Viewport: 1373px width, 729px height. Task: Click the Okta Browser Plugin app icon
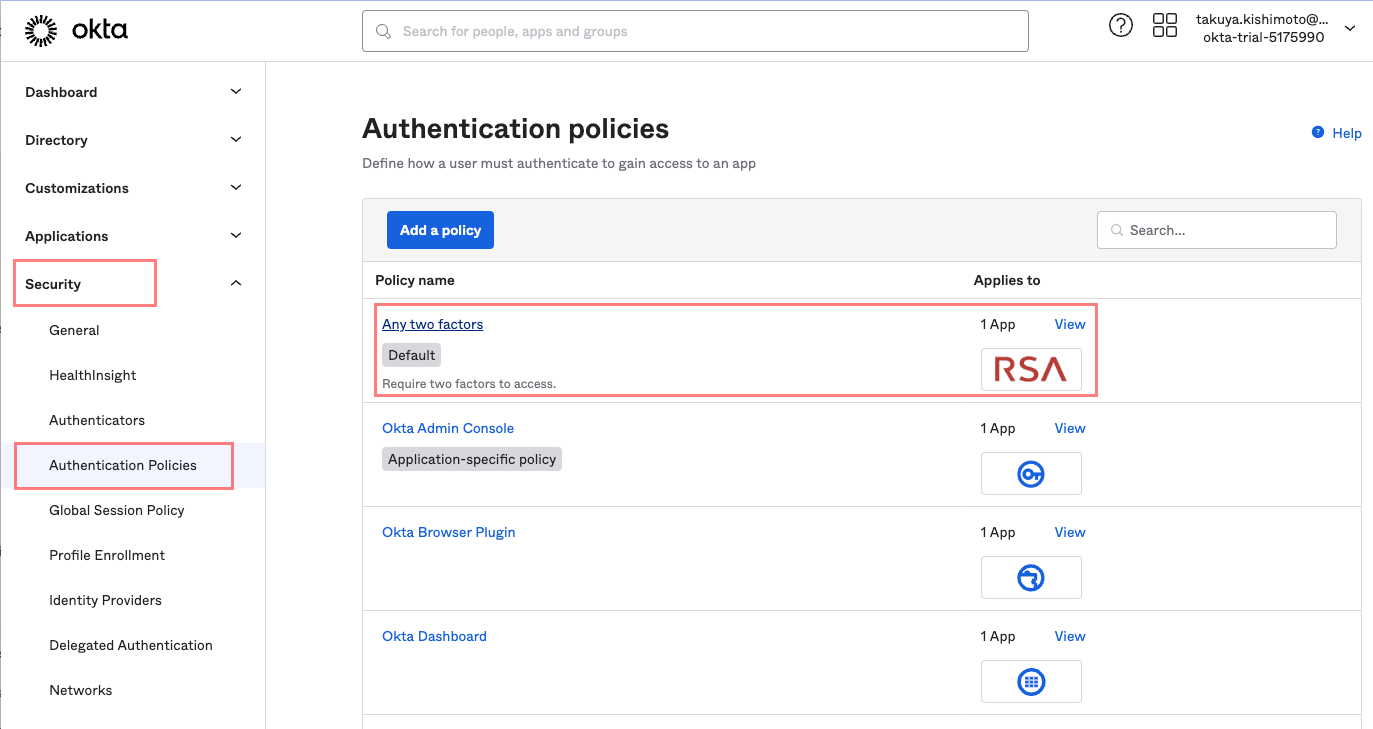pyautogui.click(x=1031, y=578)
